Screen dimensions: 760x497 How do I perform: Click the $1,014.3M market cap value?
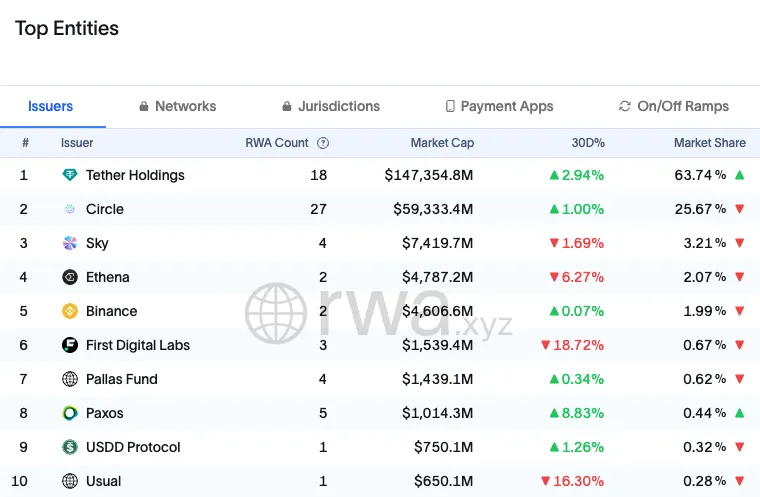(438, 413)
